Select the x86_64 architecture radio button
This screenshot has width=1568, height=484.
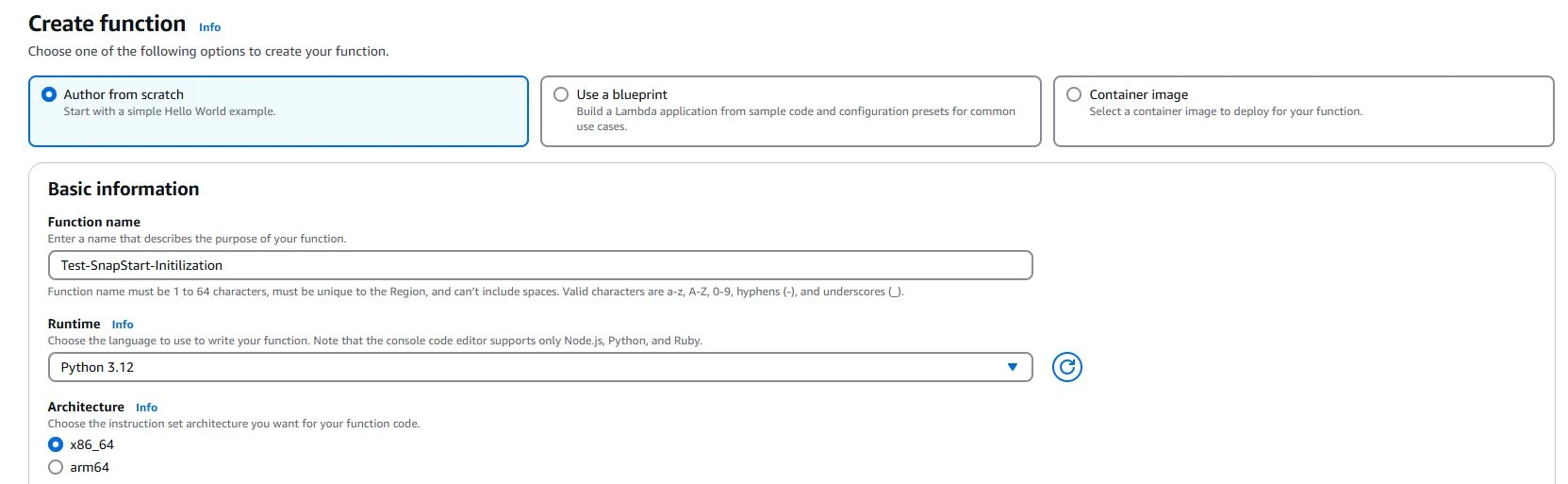56,444
